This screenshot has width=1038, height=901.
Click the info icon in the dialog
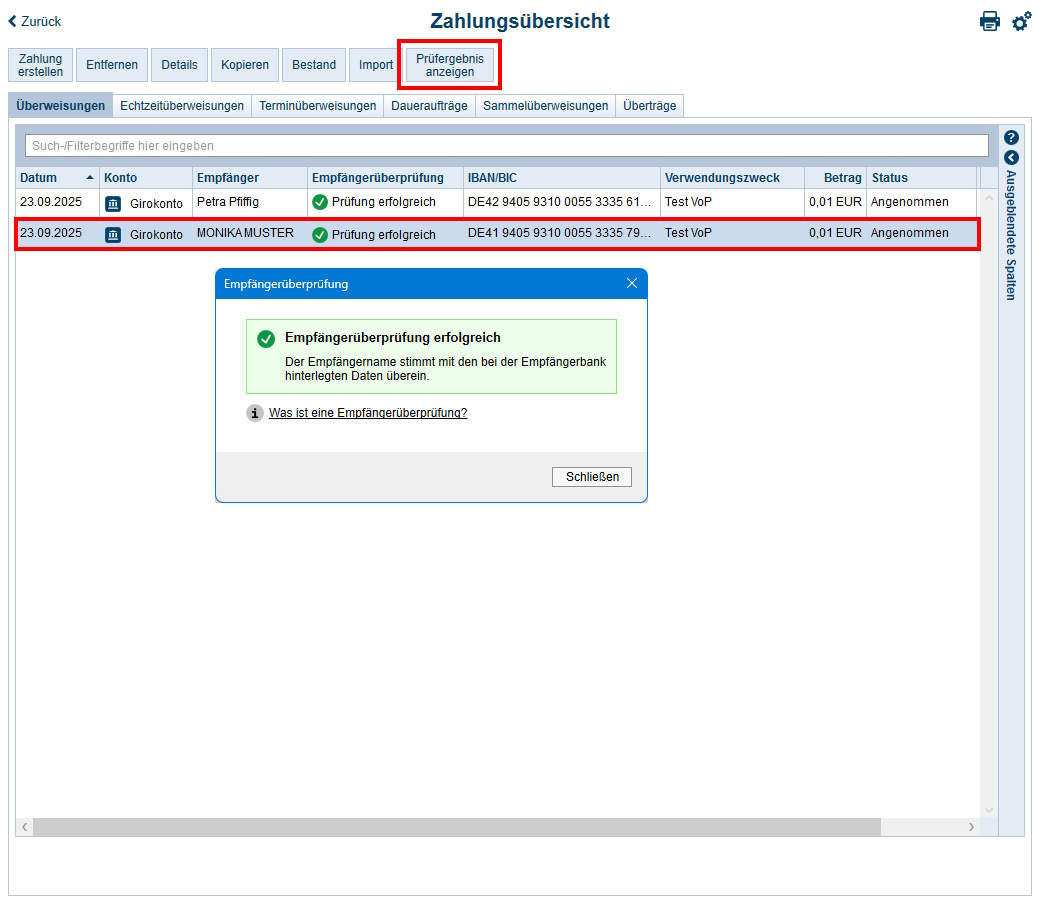pos(255,413)
